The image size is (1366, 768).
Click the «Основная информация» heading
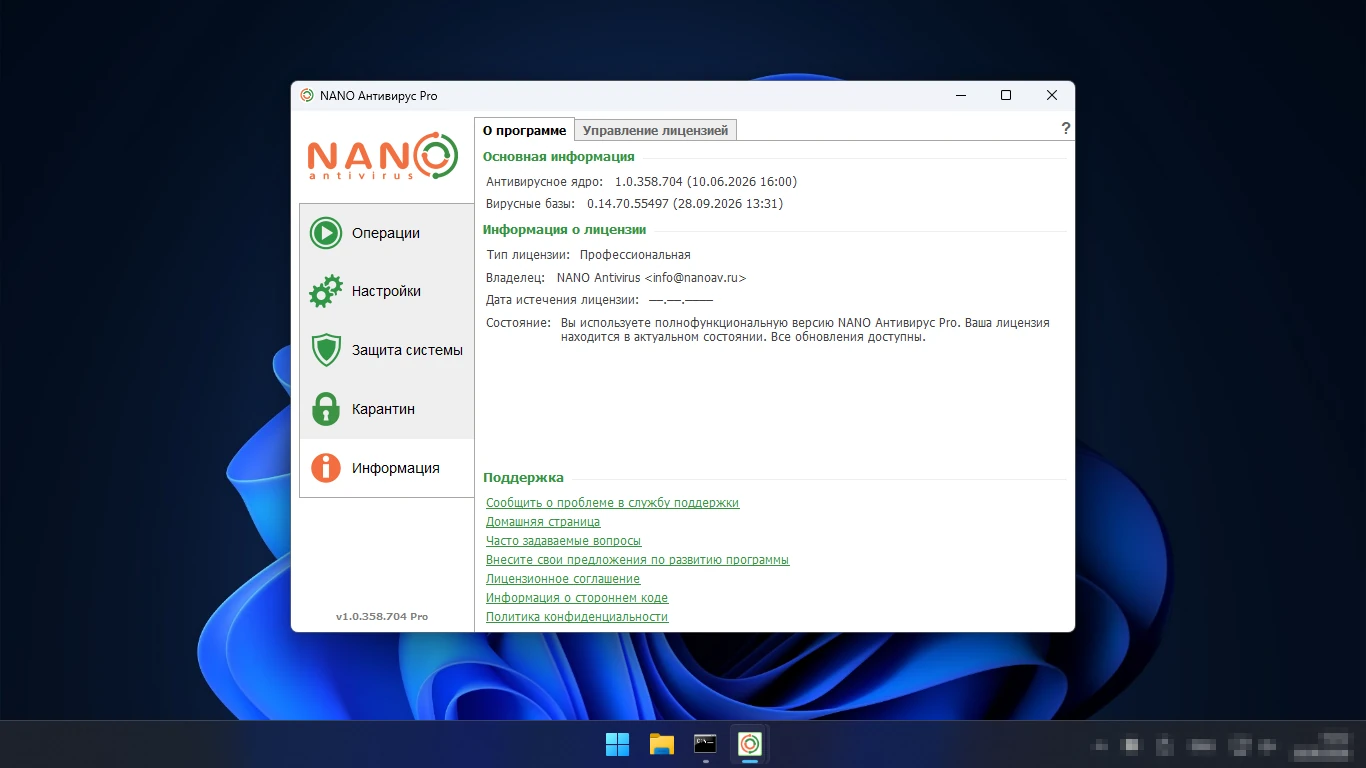point(559,157)
